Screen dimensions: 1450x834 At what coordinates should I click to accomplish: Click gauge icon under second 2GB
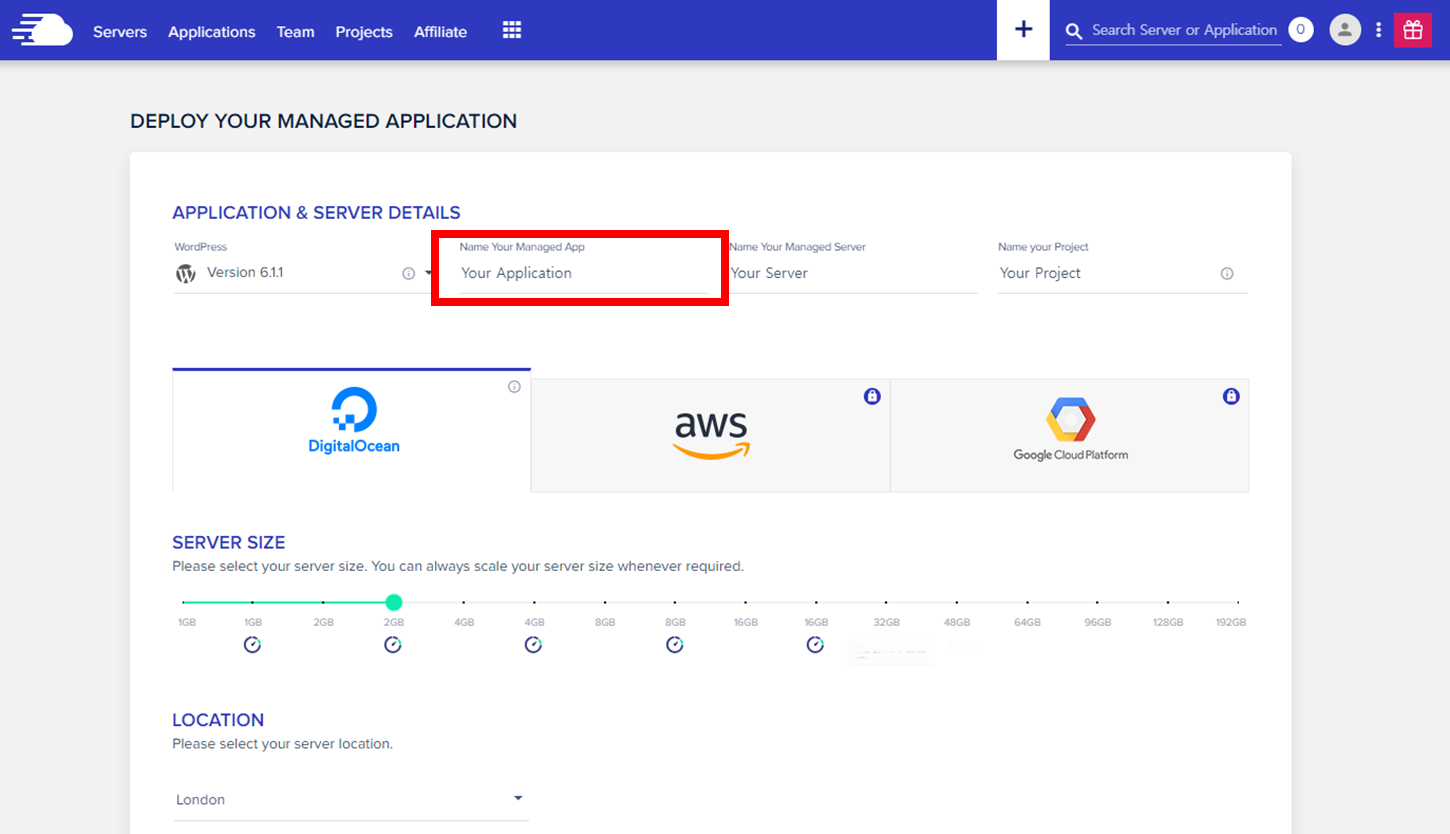click(x=393, y=645)
